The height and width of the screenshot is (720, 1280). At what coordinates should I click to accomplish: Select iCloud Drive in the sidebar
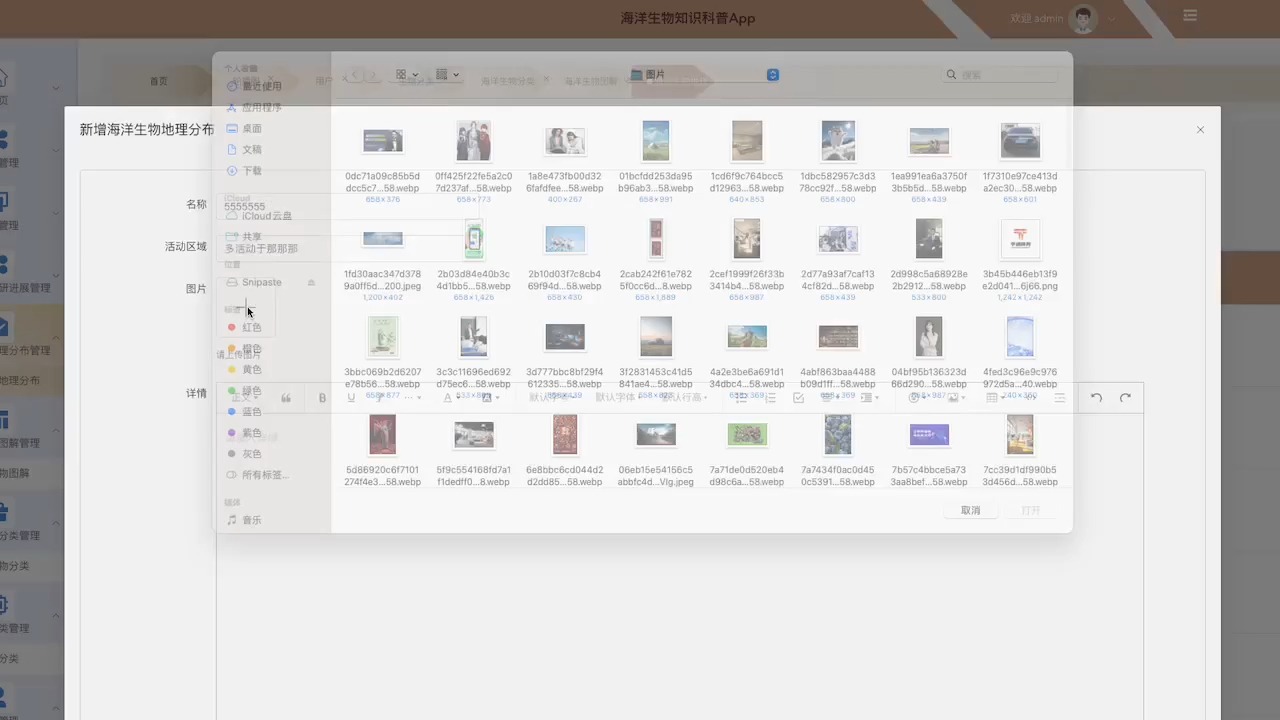point(266,216)
